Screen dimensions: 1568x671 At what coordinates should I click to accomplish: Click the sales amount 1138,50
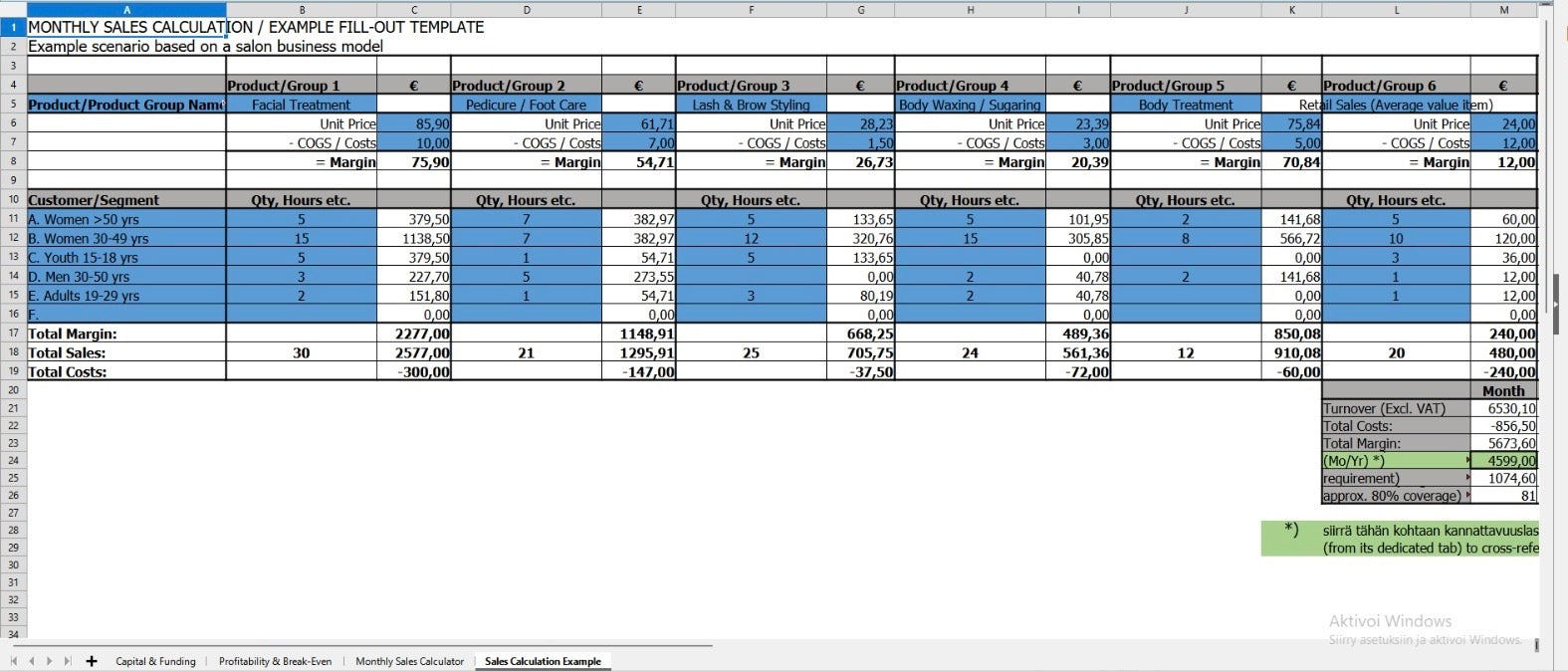(414, 238)
